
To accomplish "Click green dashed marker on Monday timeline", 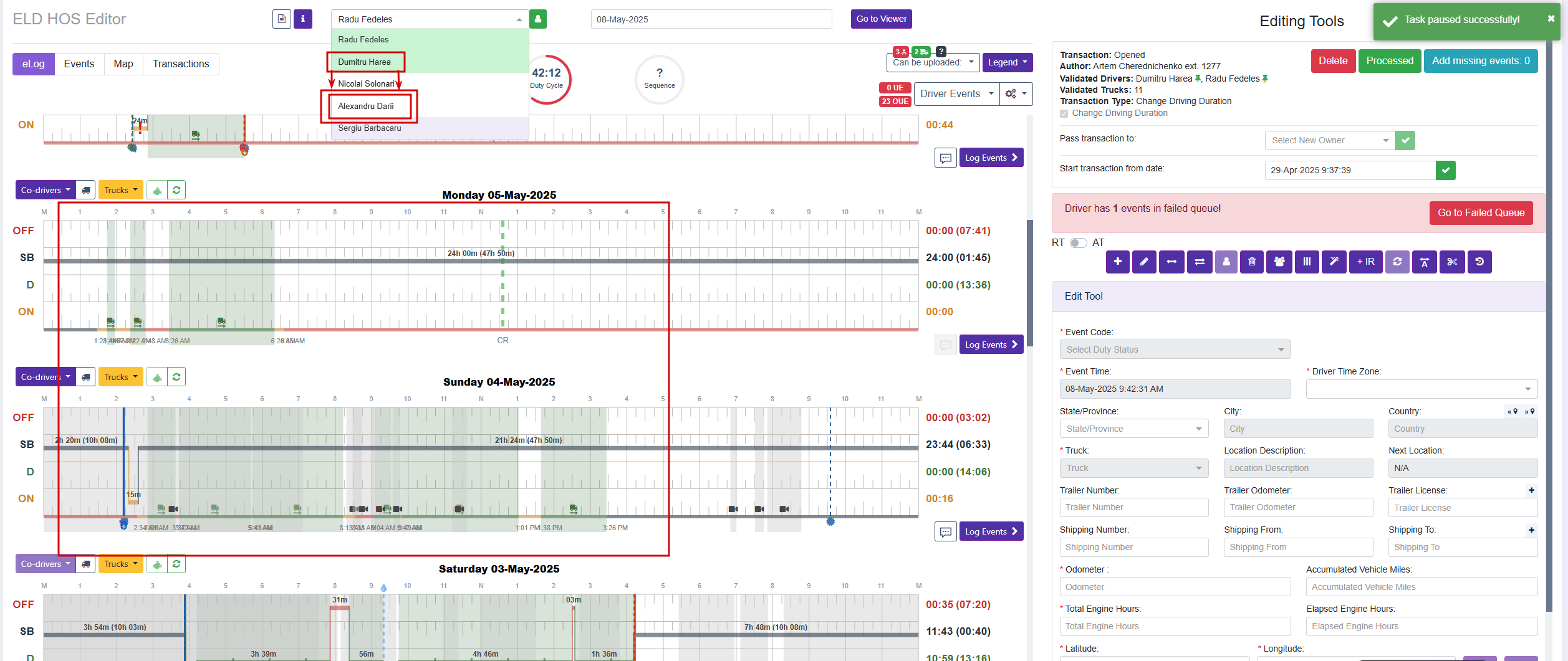I will point(503,274).
